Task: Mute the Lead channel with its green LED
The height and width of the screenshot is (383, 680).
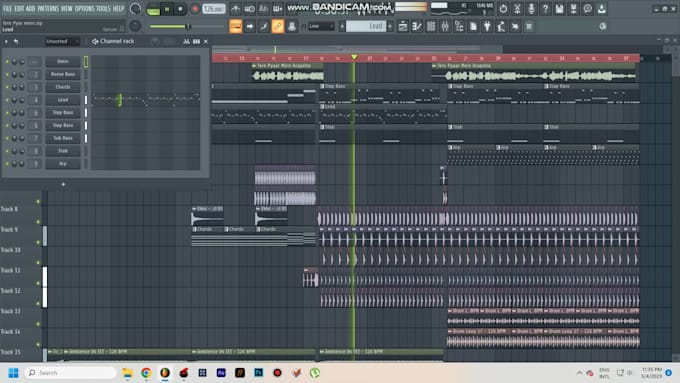Action: point(7,100)
